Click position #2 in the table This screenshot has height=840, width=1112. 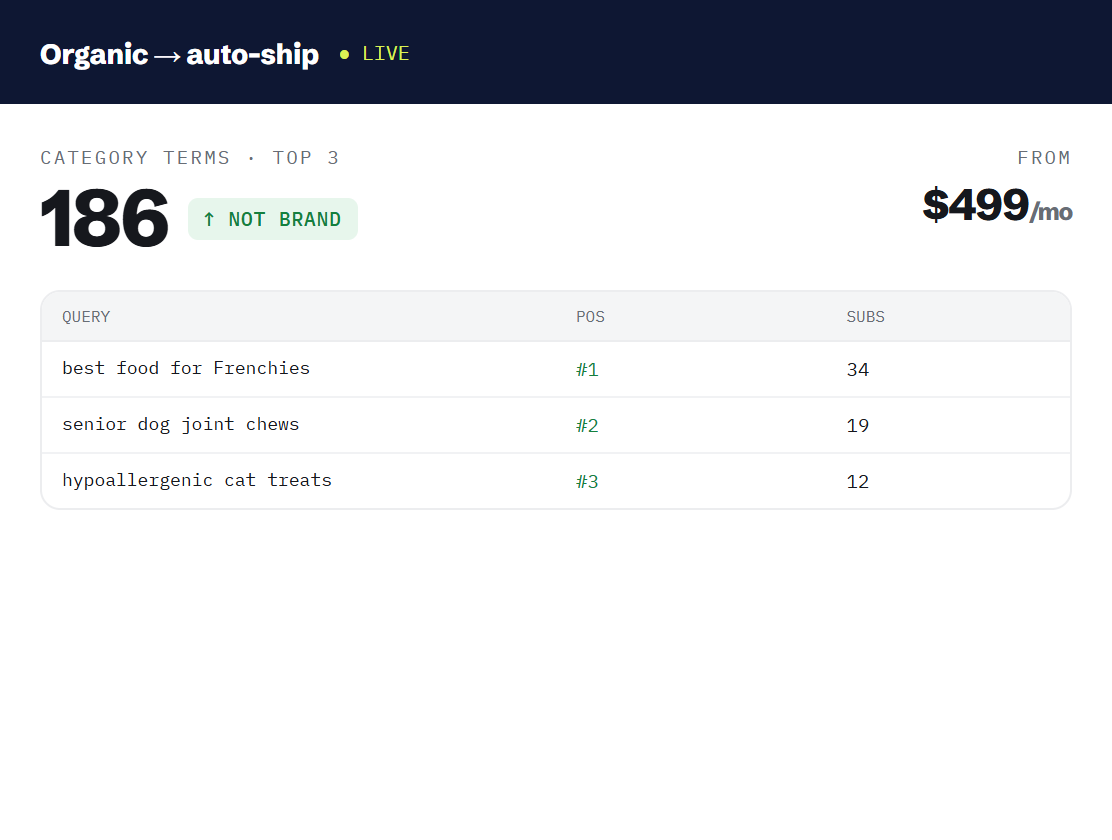coord(587,426)
